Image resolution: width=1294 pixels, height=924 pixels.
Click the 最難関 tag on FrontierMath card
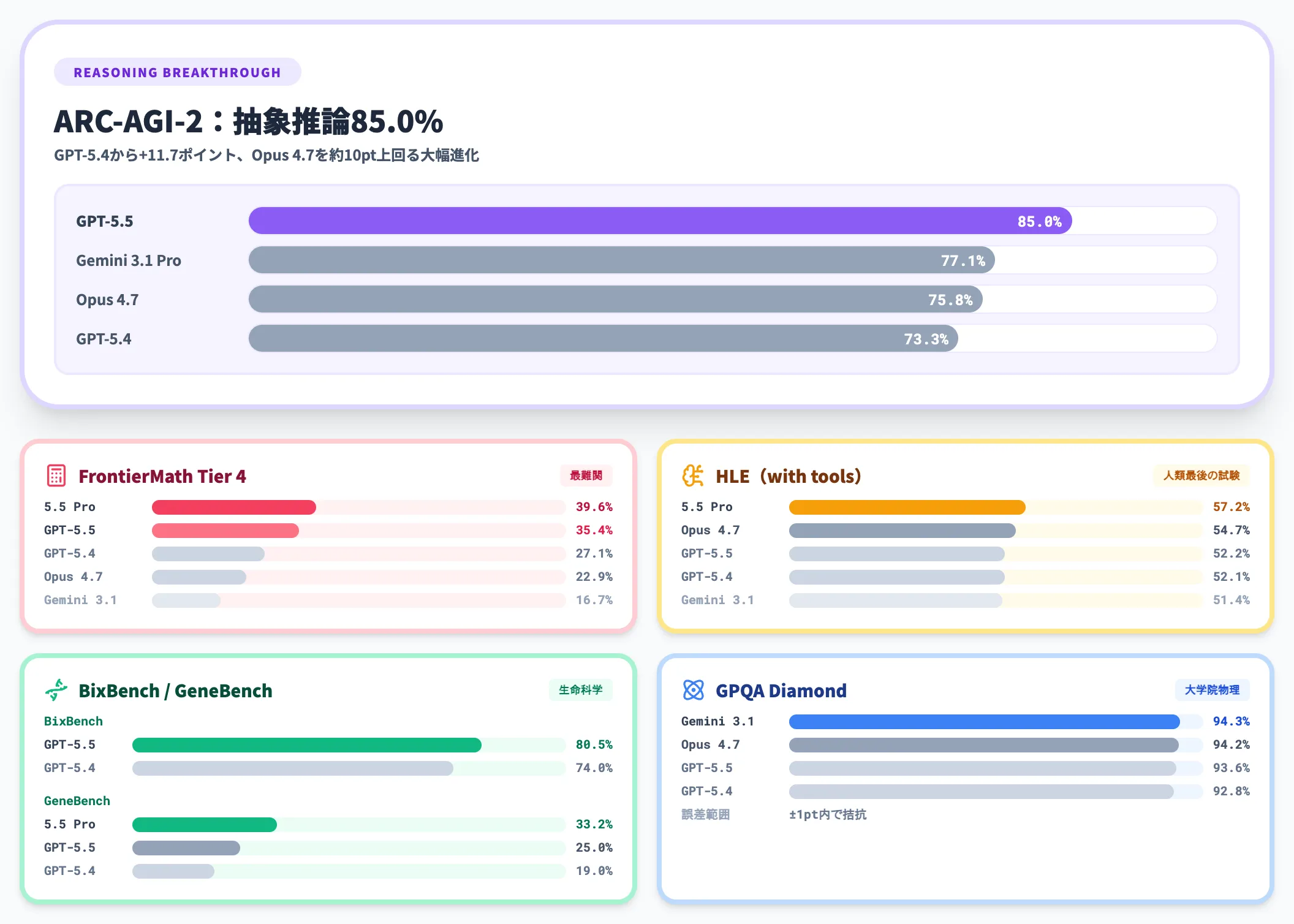point(586,475)
